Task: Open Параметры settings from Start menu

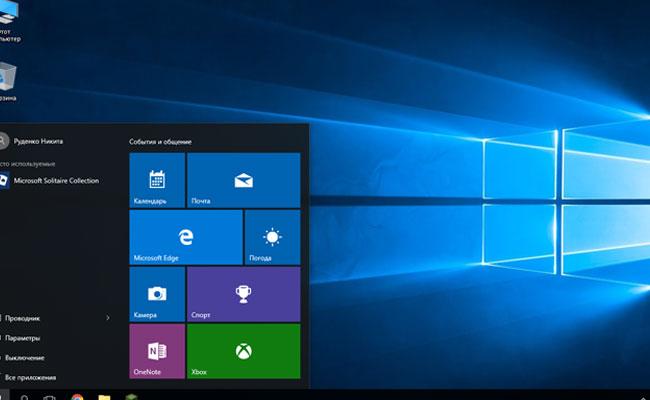Action: (x=23, y=338)
